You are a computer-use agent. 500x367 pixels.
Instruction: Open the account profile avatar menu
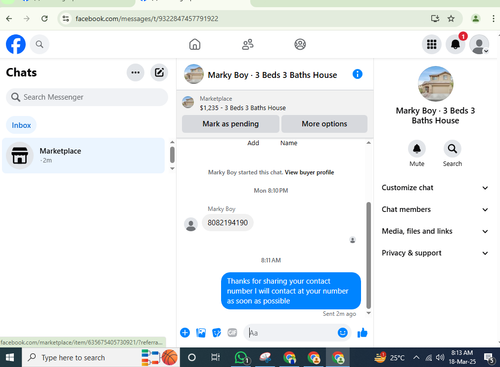click(x=479, y=44)
